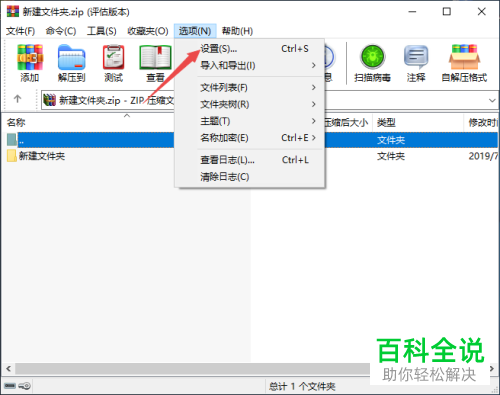500x395 pixels.
Task: Maximize the WinRAR window
Action: coord(447,12)
